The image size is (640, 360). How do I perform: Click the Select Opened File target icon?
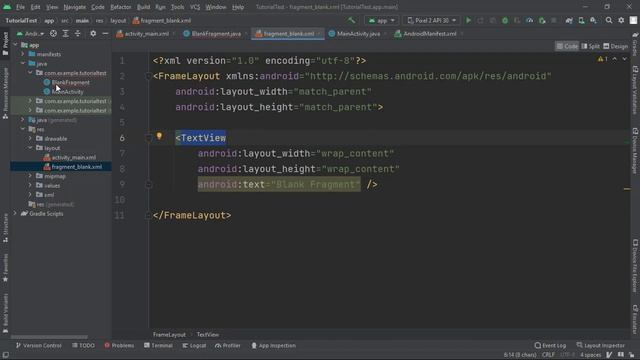click(x=53, y=33)
